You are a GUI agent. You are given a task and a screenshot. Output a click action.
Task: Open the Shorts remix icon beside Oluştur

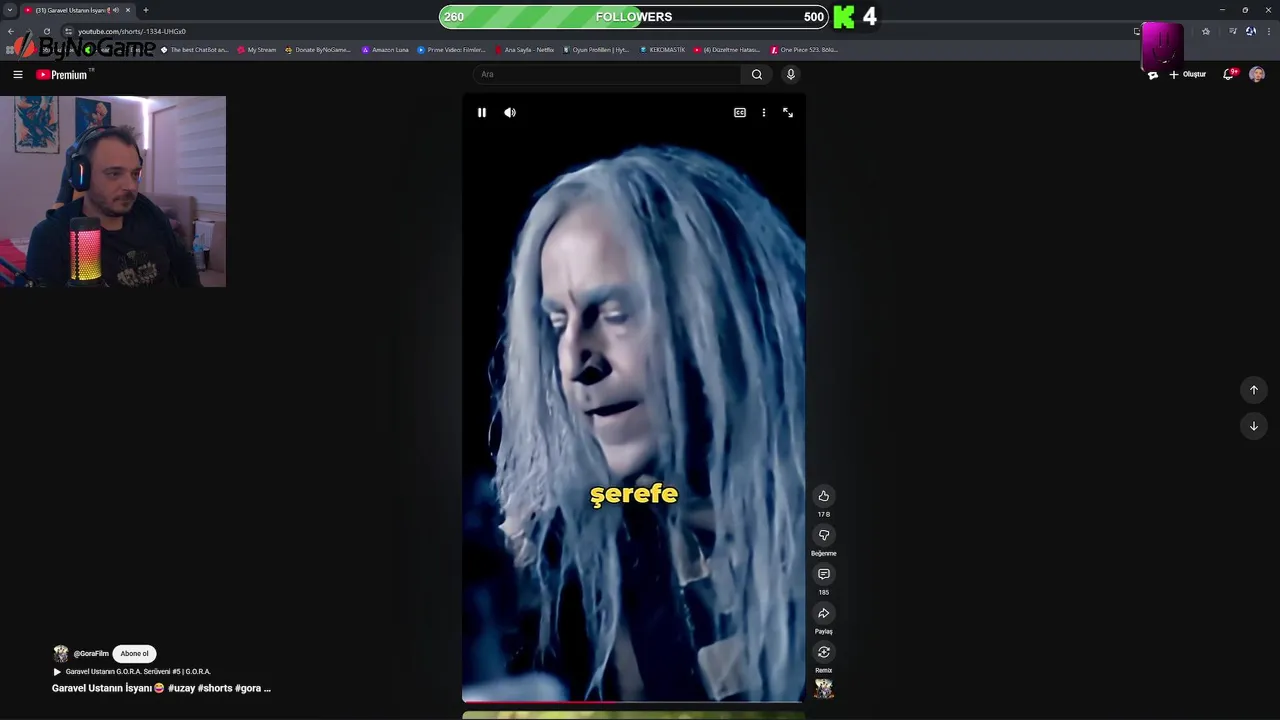tap(1153, 74)
